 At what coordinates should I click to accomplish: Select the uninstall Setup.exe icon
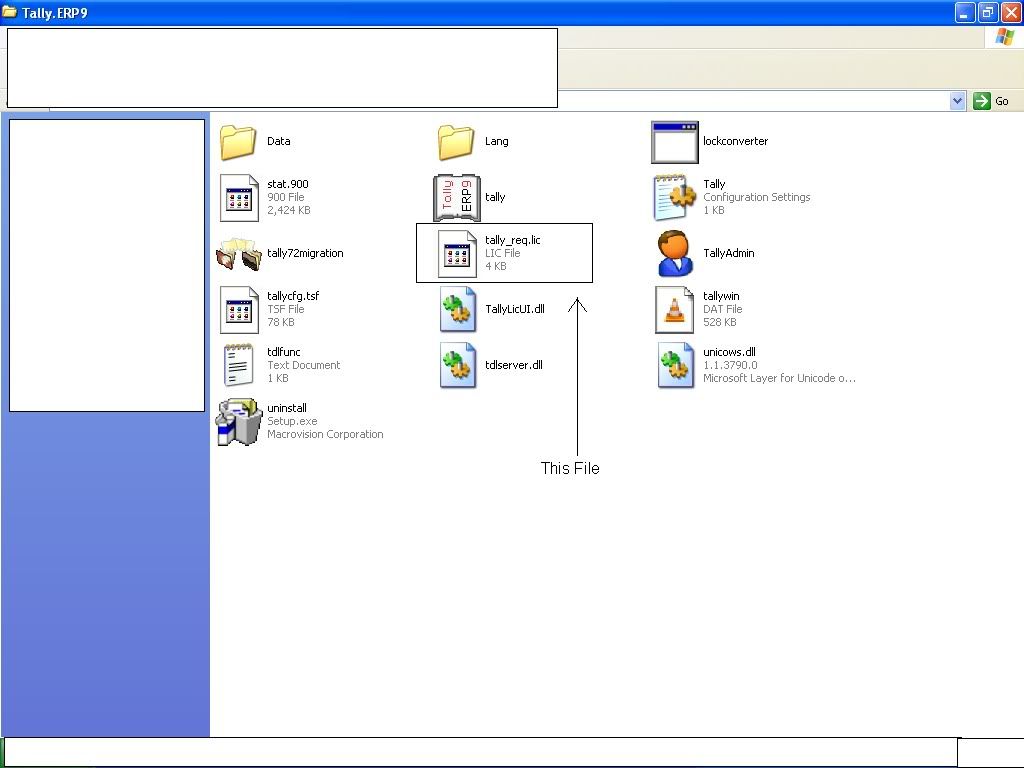pyautogui.click(x=238, y=422)
